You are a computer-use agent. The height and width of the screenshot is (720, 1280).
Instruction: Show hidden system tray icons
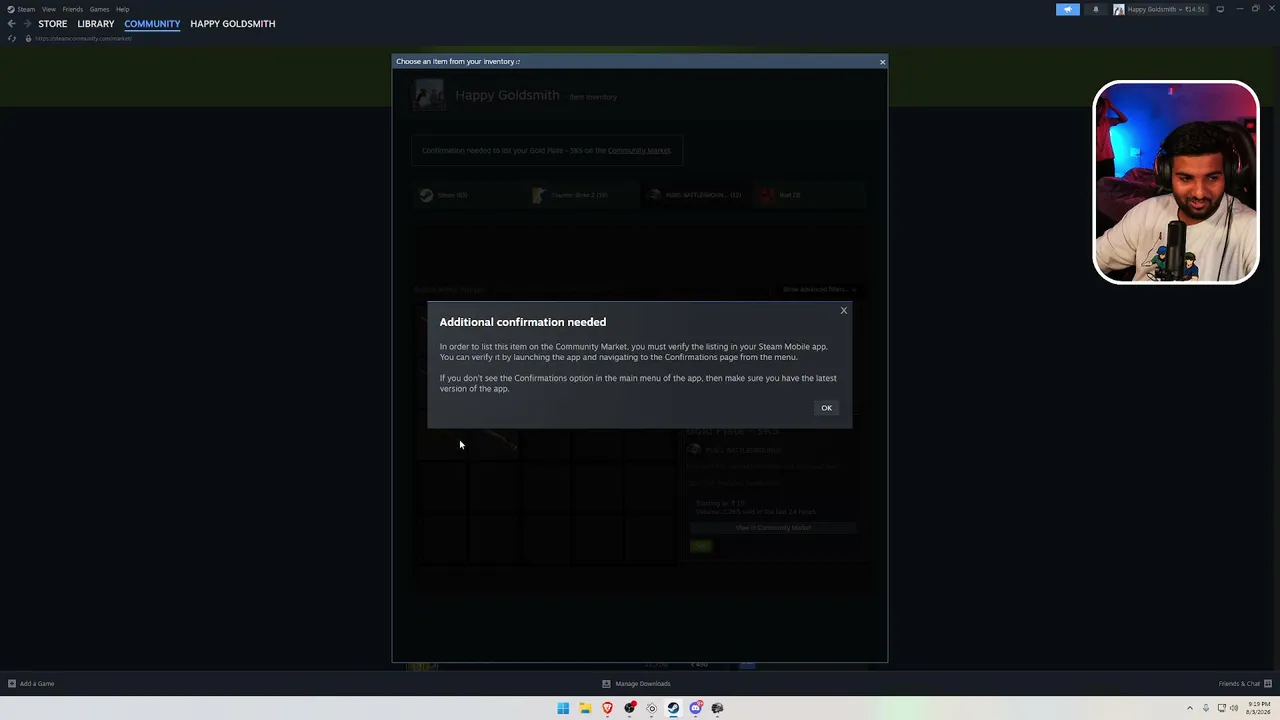1190,708
